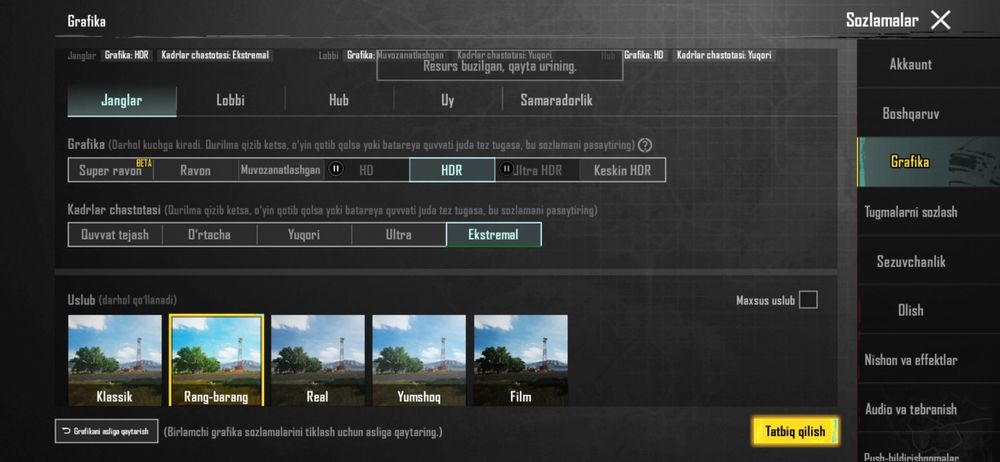Select Super ravon graphics quality
Image resolution: width=1000 pixels, height=462 pixels.
[x=111, y=170]
